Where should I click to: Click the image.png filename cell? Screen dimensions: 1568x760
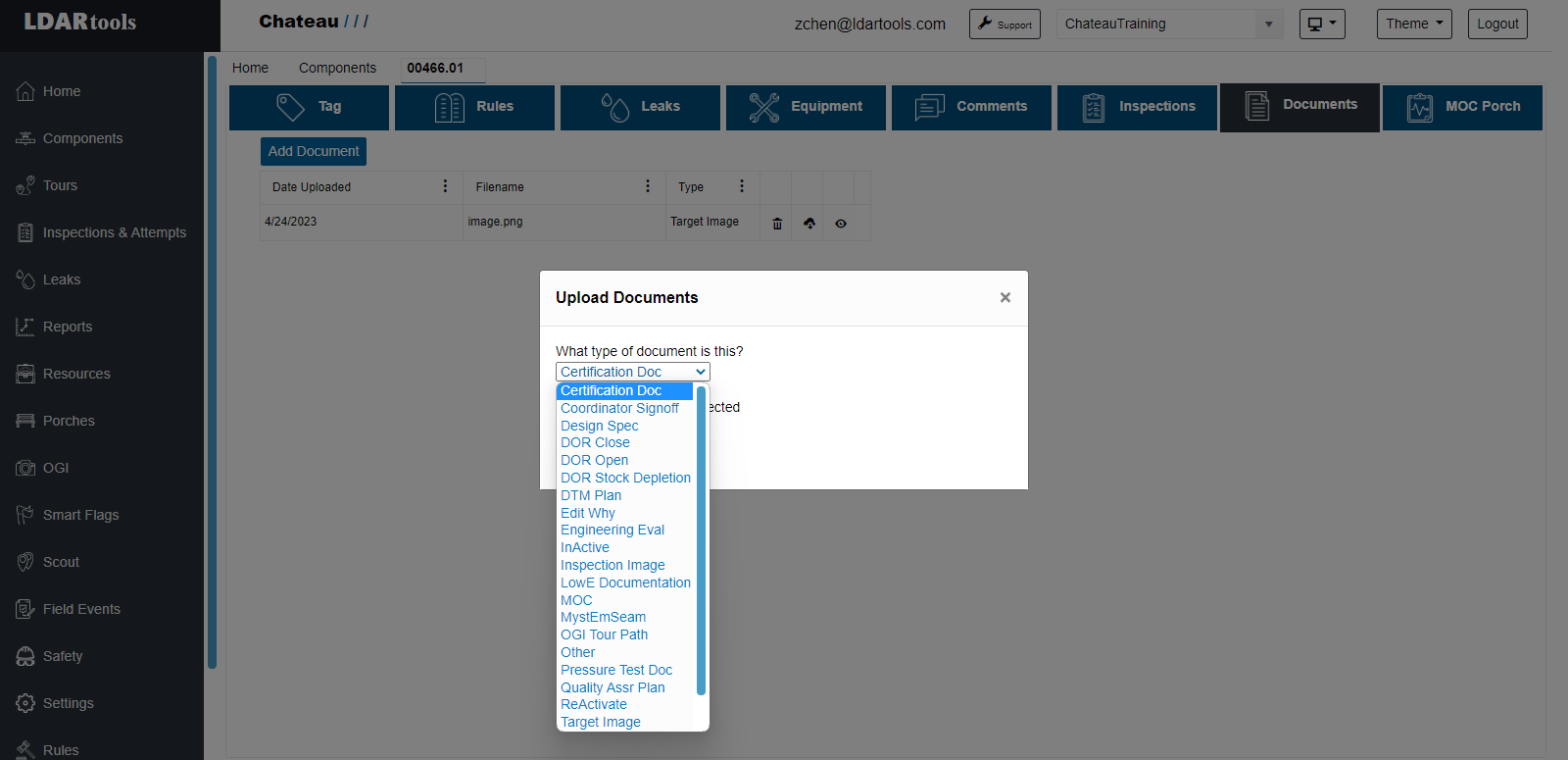point(564,222)
